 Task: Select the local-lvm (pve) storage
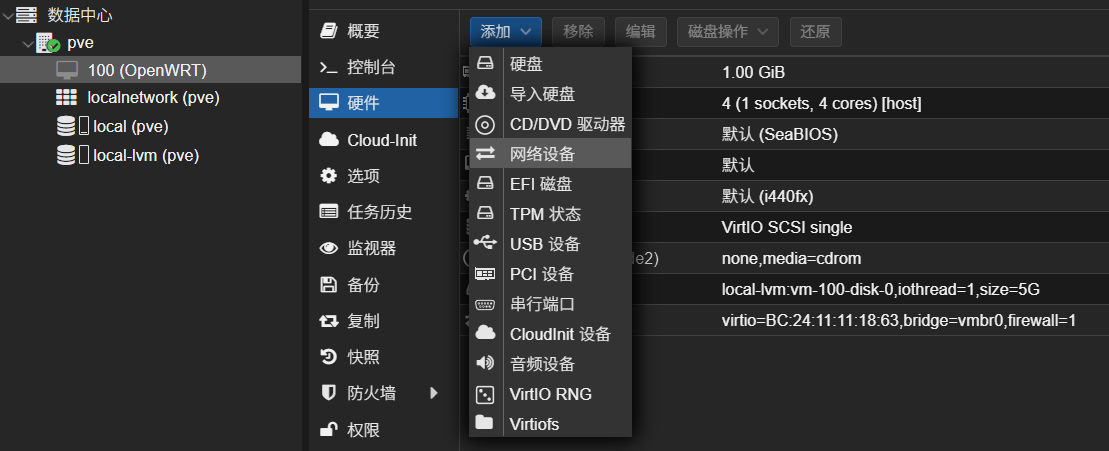click(145, 155)
